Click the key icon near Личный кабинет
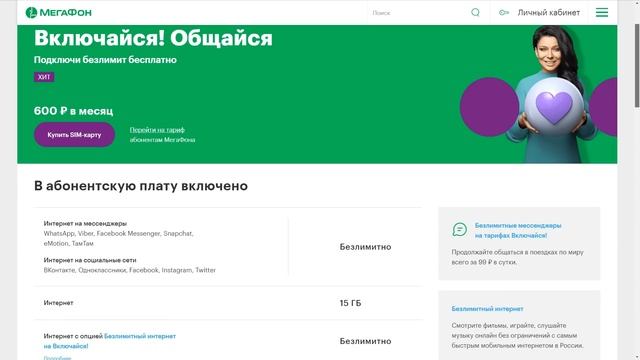Viewport: 640px width, 360px height. (x=504, y=13)
